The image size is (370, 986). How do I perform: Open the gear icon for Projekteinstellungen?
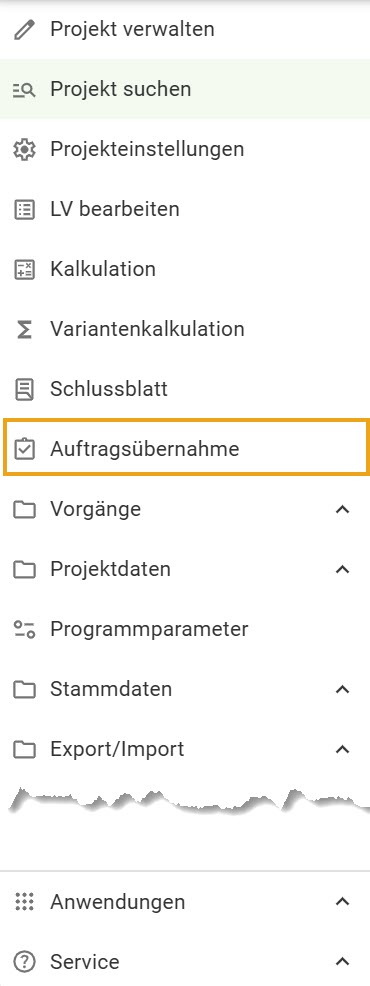(24, 150)
